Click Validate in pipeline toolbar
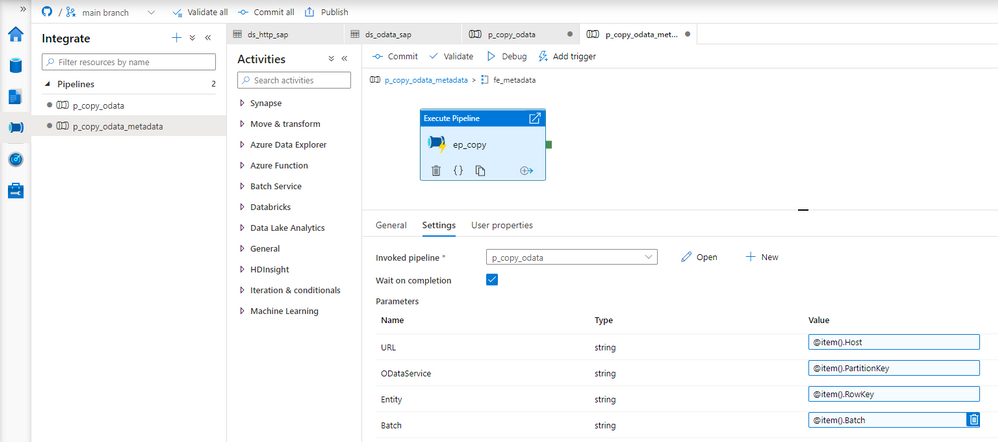Image resolution: width=998 pixels, height=442 pixels. click(x=451, y=56)
